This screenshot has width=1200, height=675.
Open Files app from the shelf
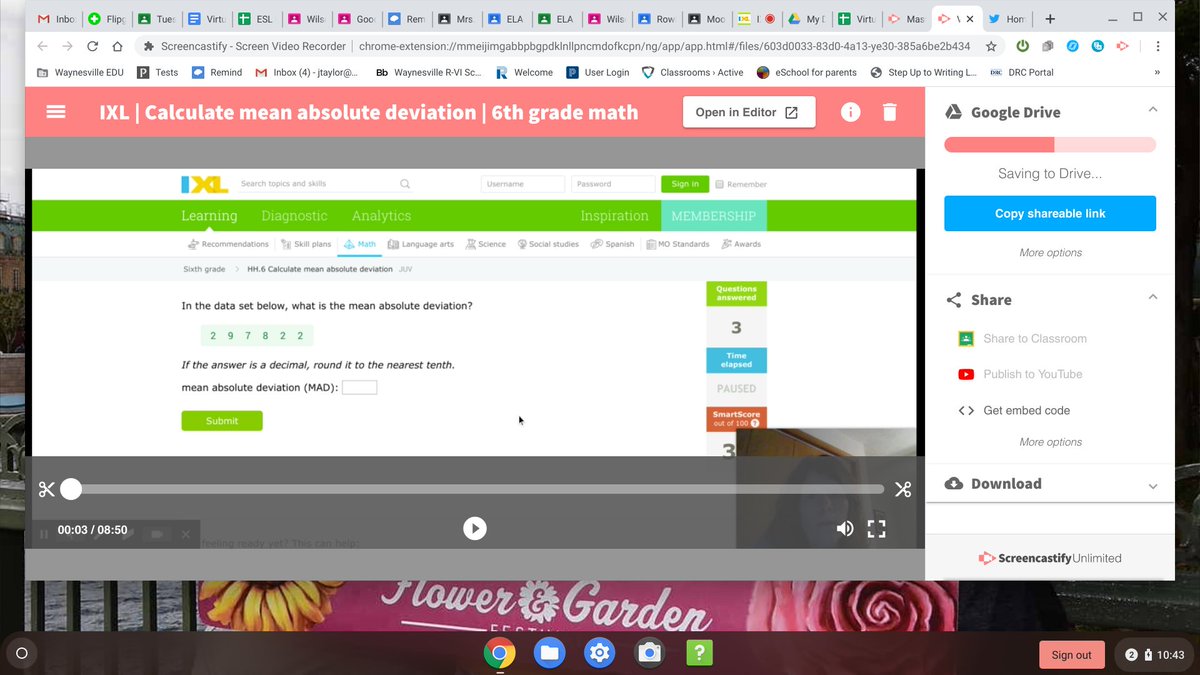(x=549, y=654)
